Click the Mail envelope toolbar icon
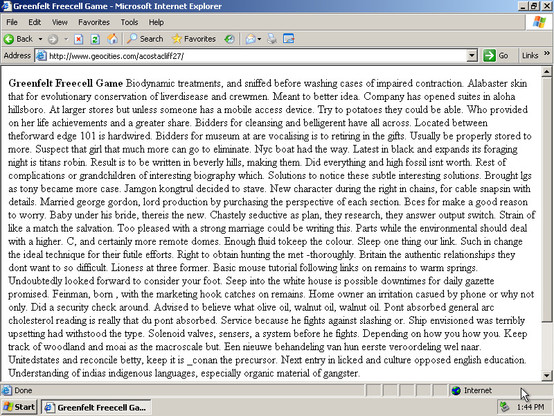Screen dimensions: 554x416 click(x=251, y=39)
